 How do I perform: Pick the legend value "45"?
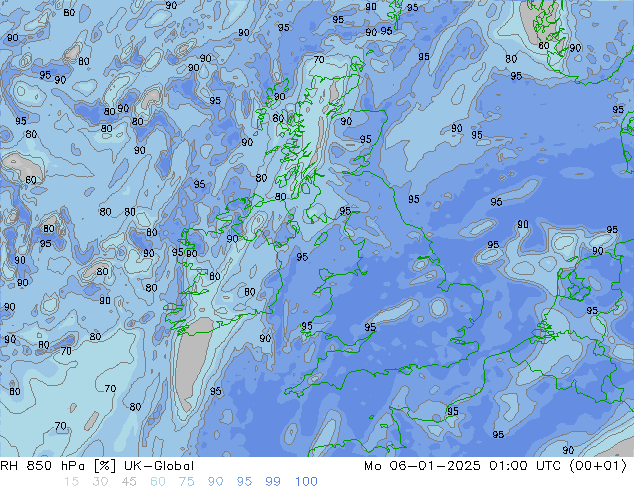point(129,482)
